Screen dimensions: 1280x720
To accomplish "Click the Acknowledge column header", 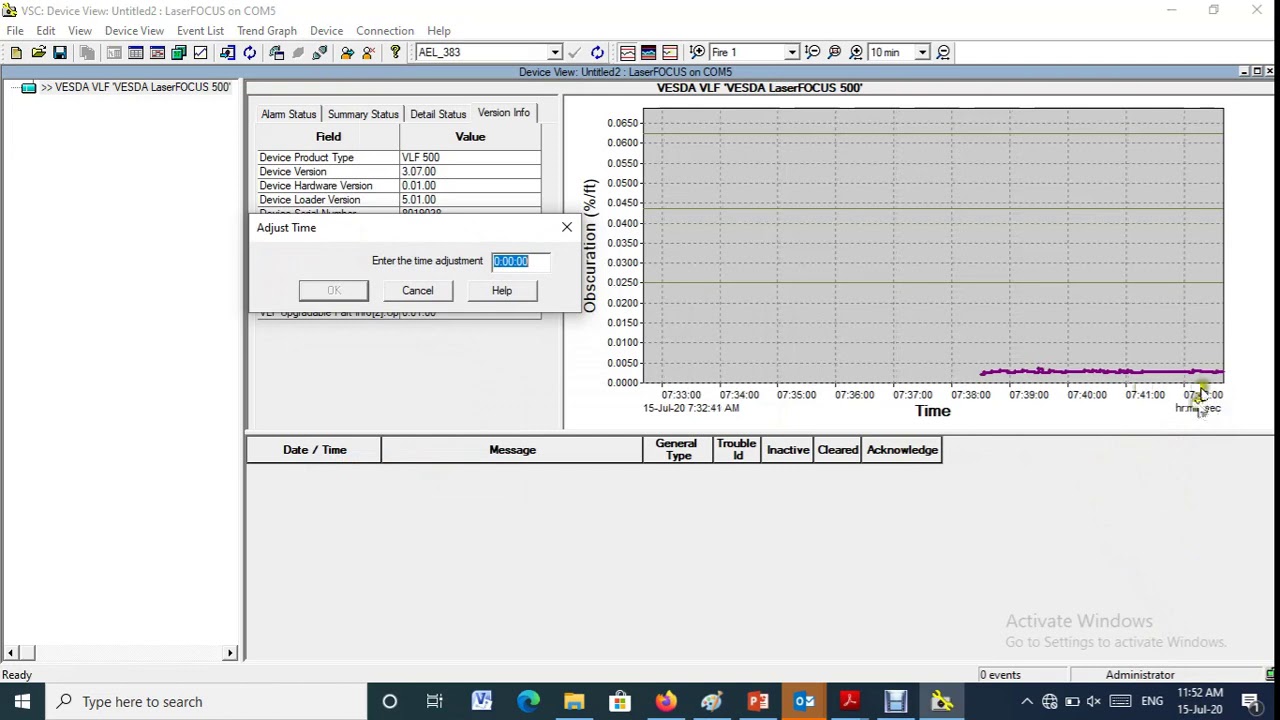I will [x=902, y=450].
